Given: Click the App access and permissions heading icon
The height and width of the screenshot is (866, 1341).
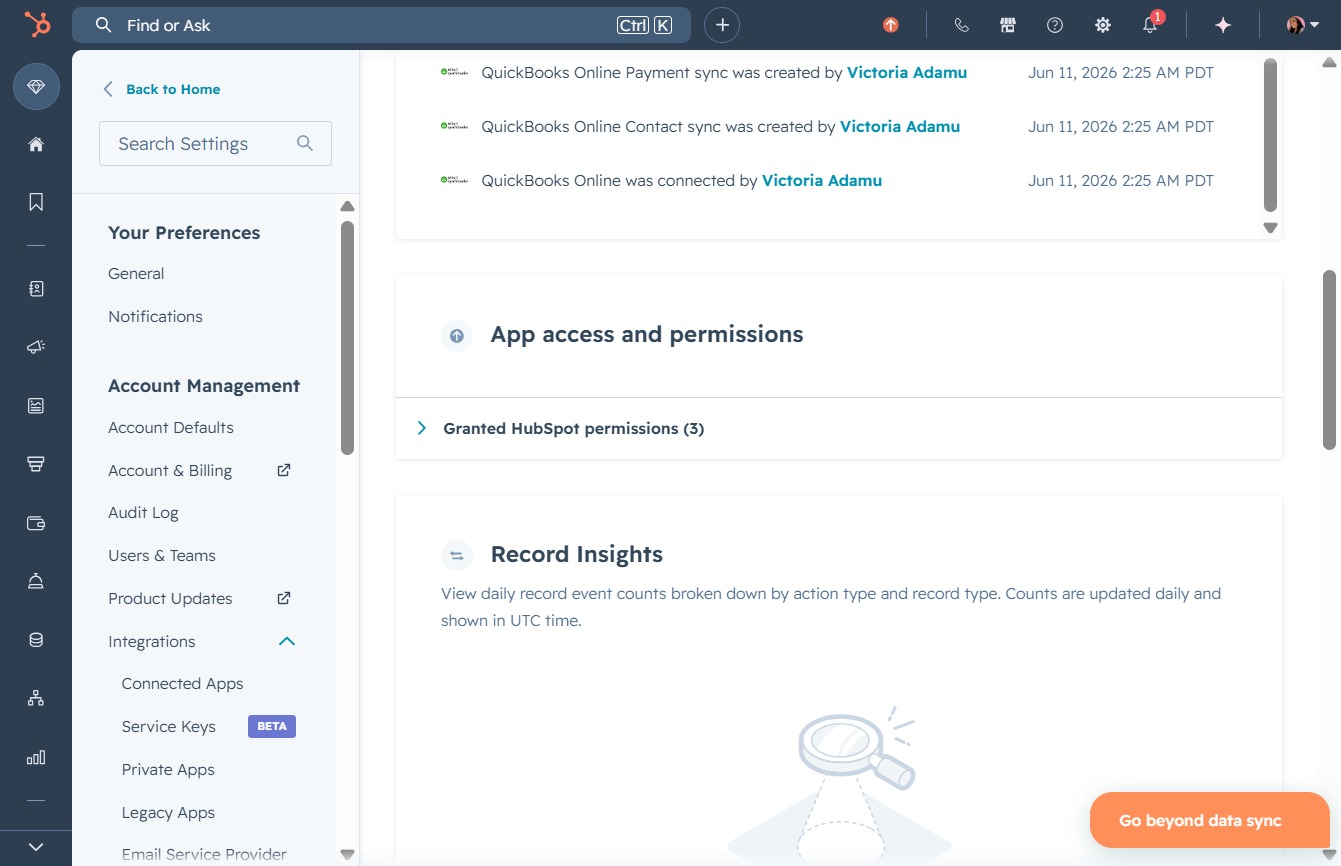Looking at the screenshot, I should point(456,336).
